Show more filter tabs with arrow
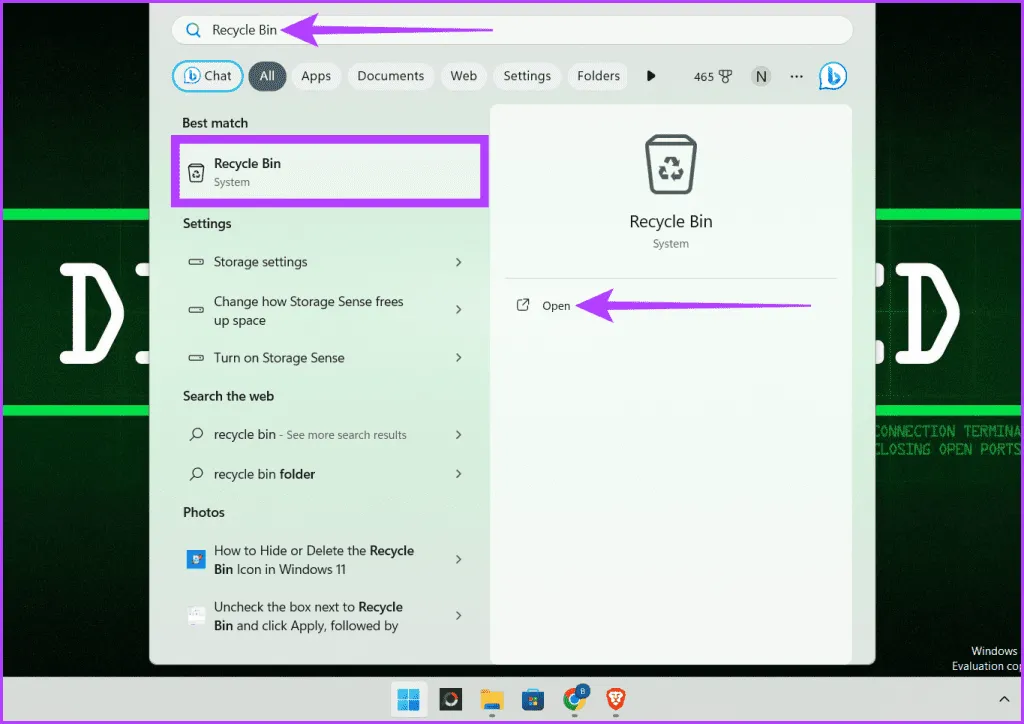 [x=651, y=76]
